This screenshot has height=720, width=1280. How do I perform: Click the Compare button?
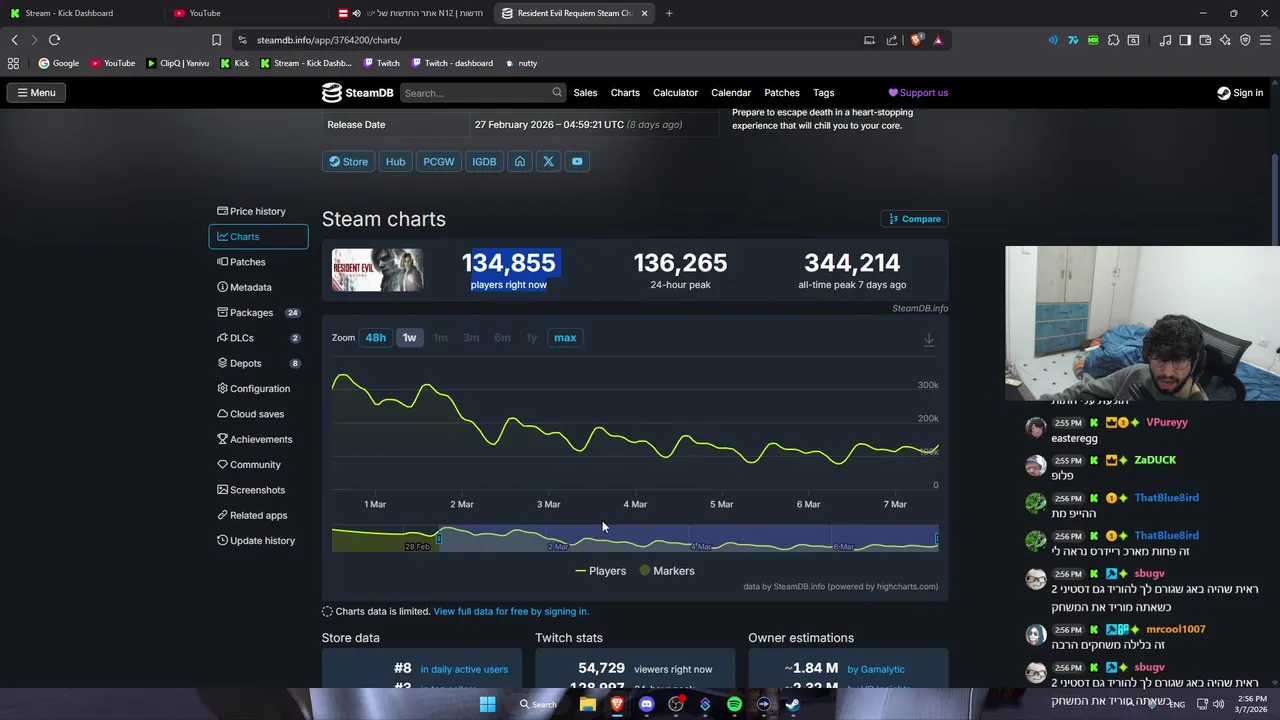(x=915, y=219)
